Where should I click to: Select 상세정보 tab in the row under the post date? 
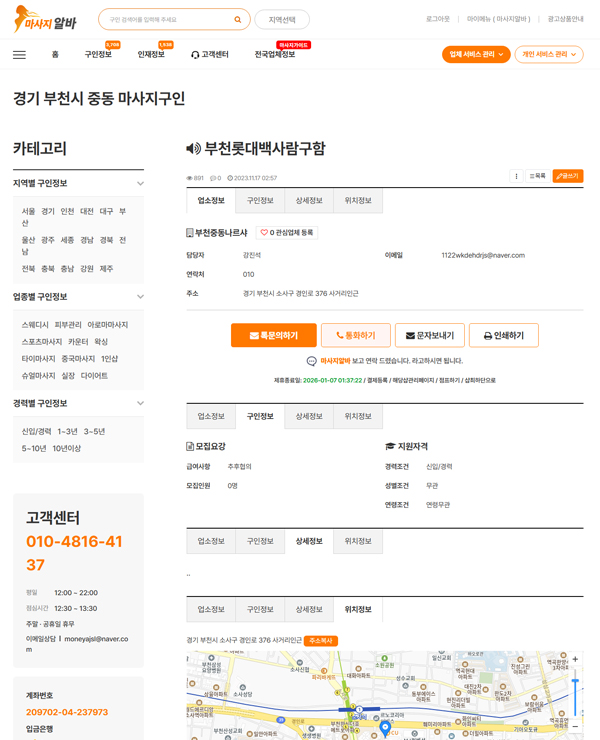point(309,201)
